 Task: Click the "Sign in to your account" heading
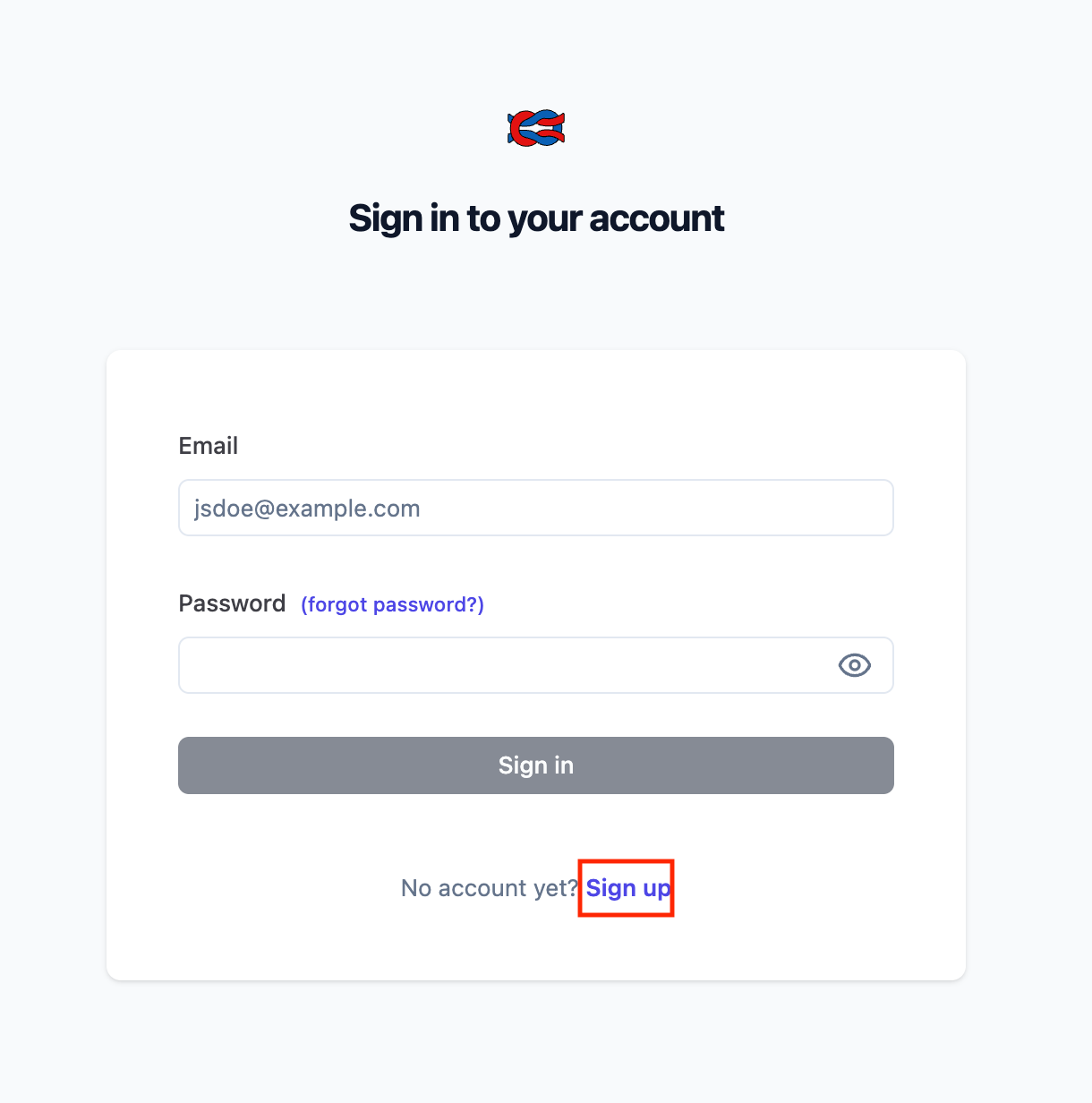coord(536,218)
